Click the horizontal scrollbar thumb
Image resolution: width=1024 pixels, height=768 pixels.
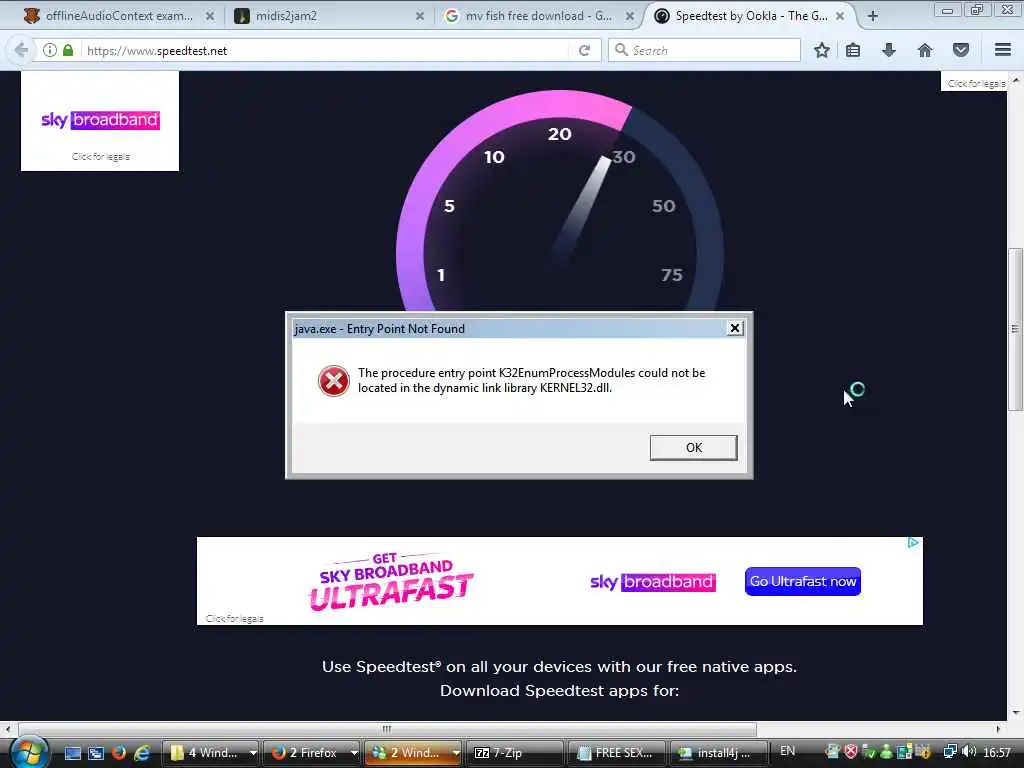[387, 729]
